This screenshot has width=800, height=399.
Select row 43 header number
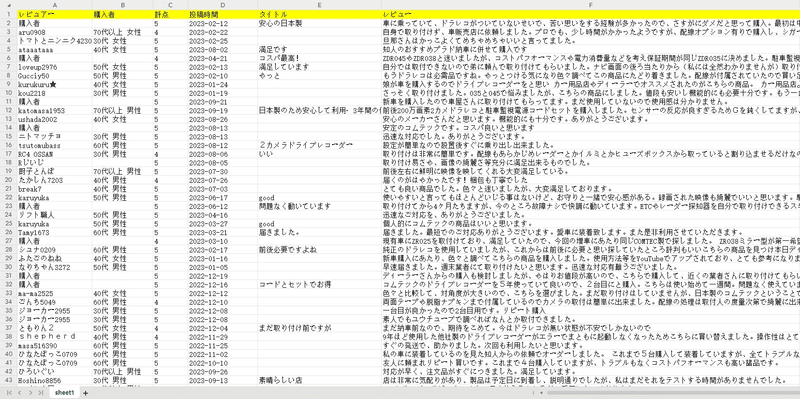pyautogui.click(x=8, y=380)
